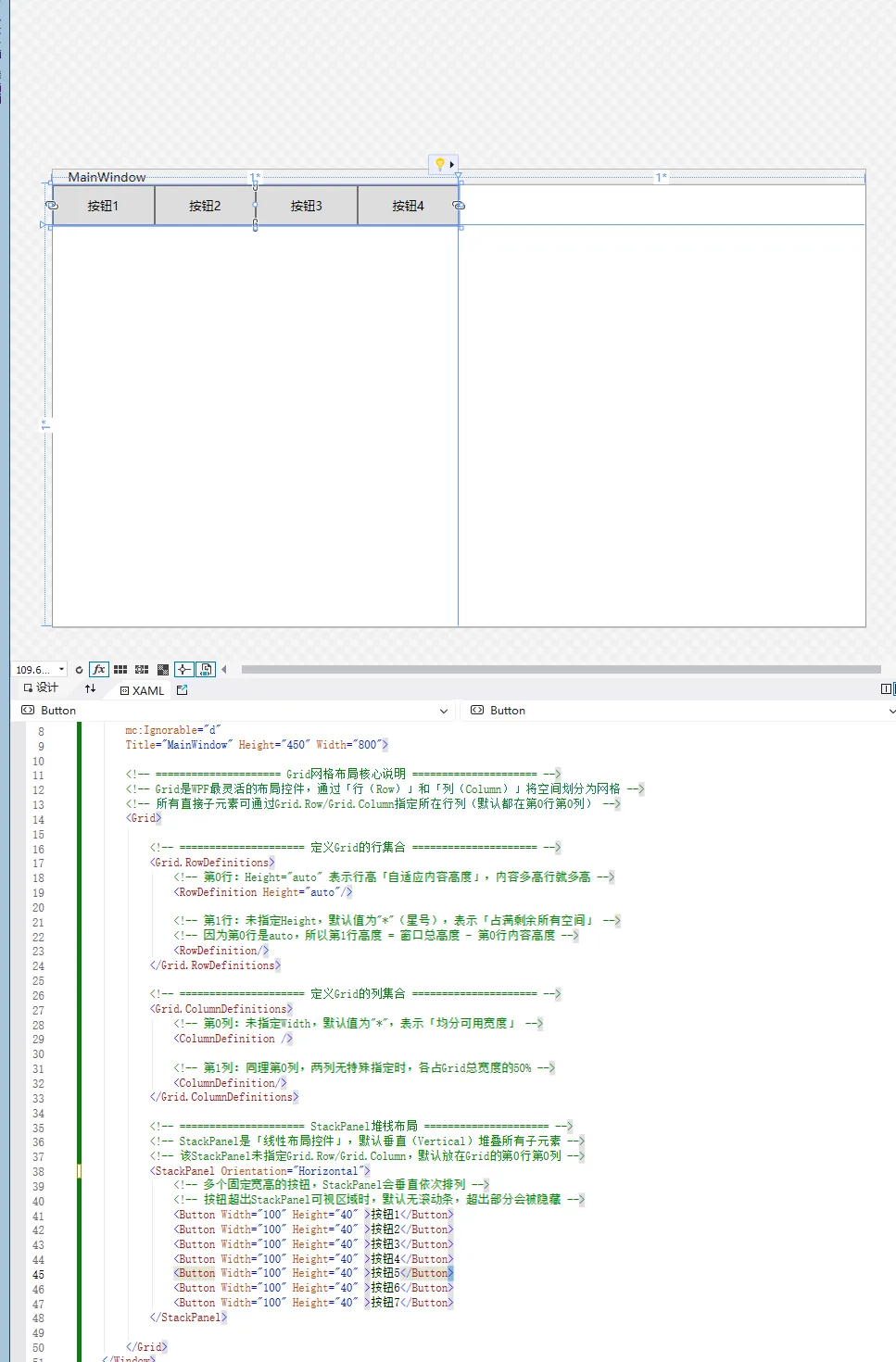The image size is (896, 1362).
Task: Click StackPanel Orientation="Horizontal" line
Action: tap(260, 1171)
